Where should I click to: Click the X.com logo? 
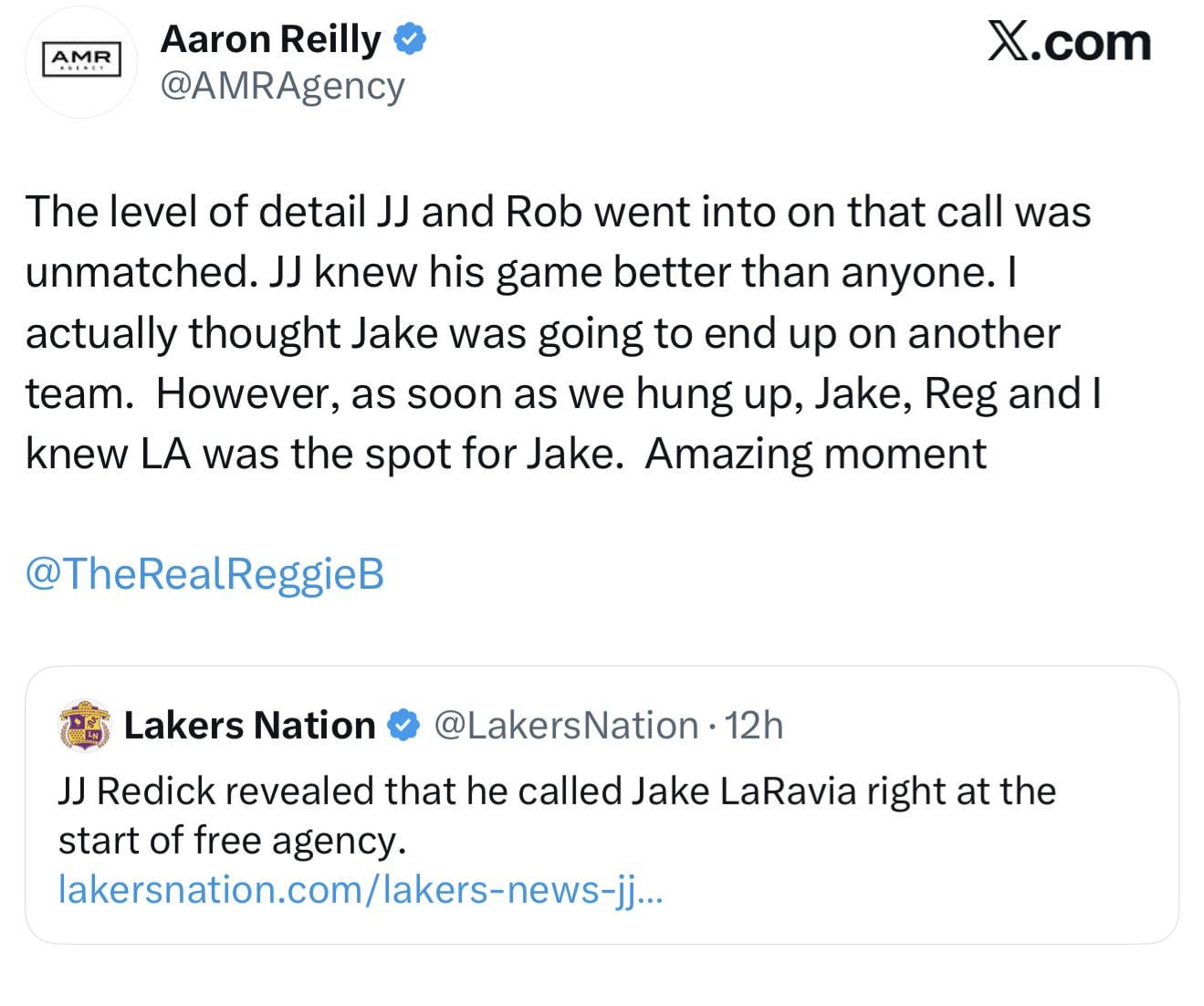click(x=1069, y=42)
